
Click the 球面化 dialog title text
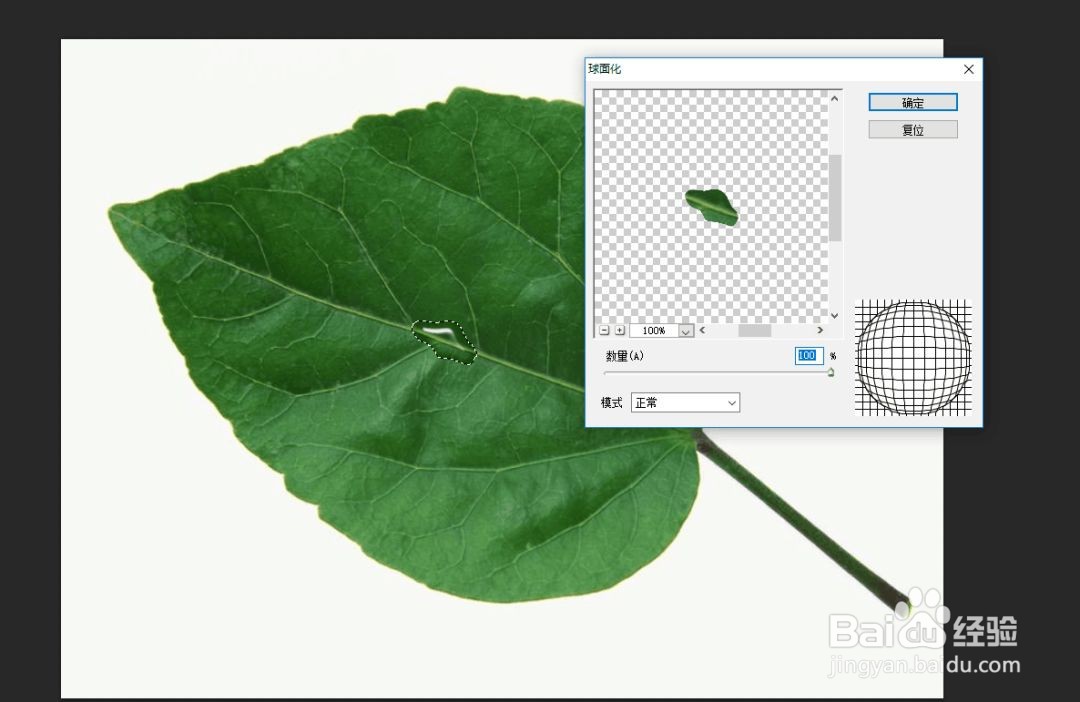pos(605,69)
